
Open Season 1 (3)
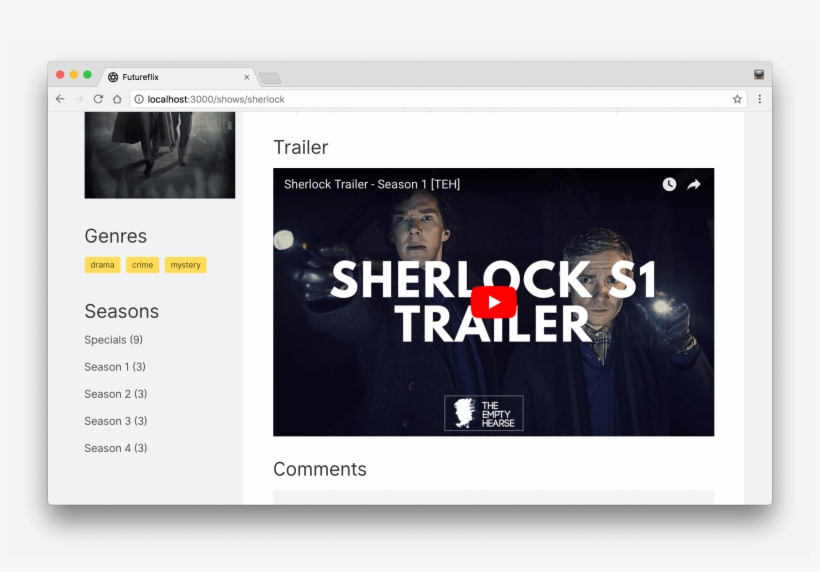click(115, 367)
